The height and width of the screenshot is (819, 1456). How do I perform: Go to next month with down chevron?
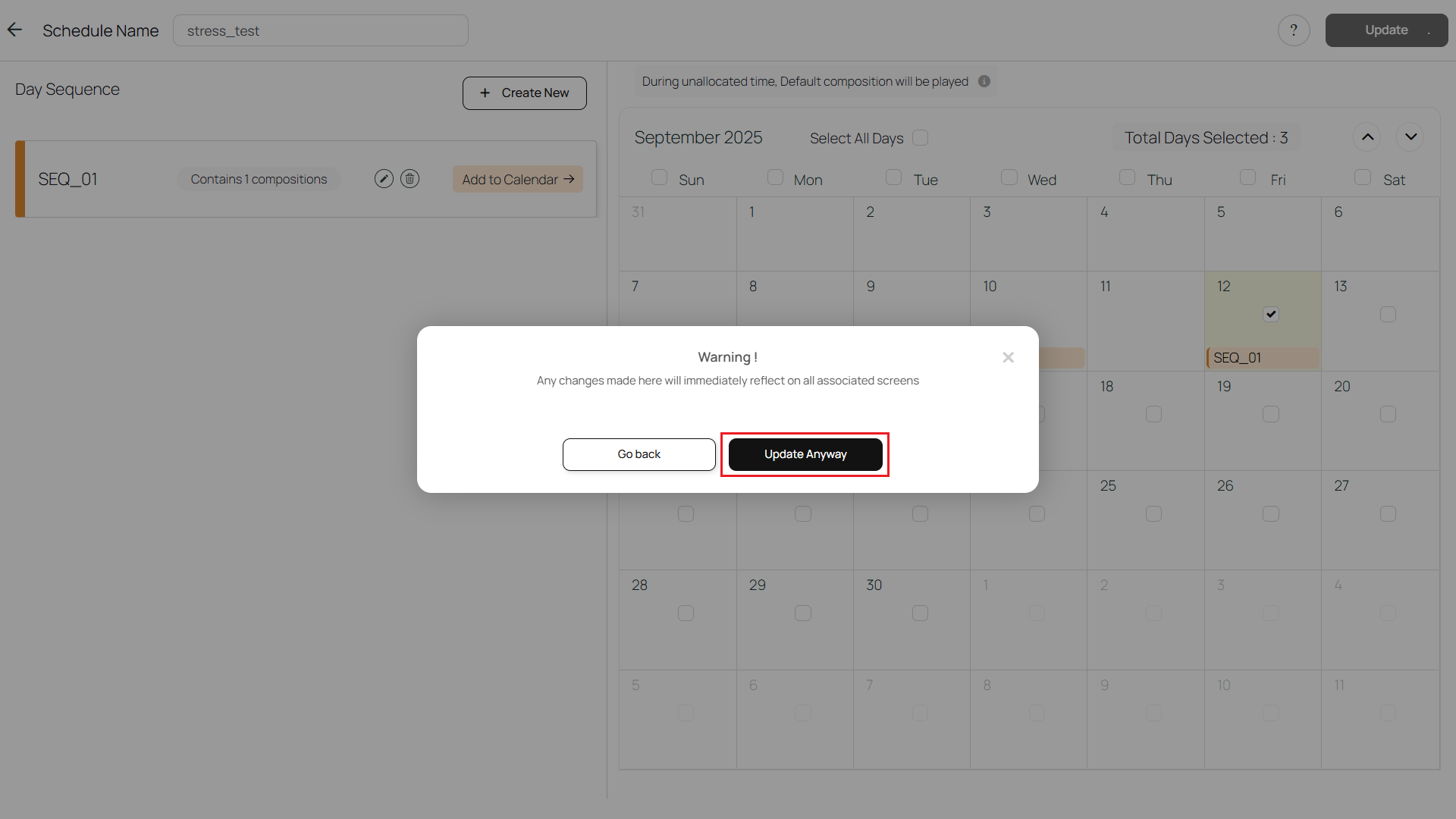[x=1410, y=137]
